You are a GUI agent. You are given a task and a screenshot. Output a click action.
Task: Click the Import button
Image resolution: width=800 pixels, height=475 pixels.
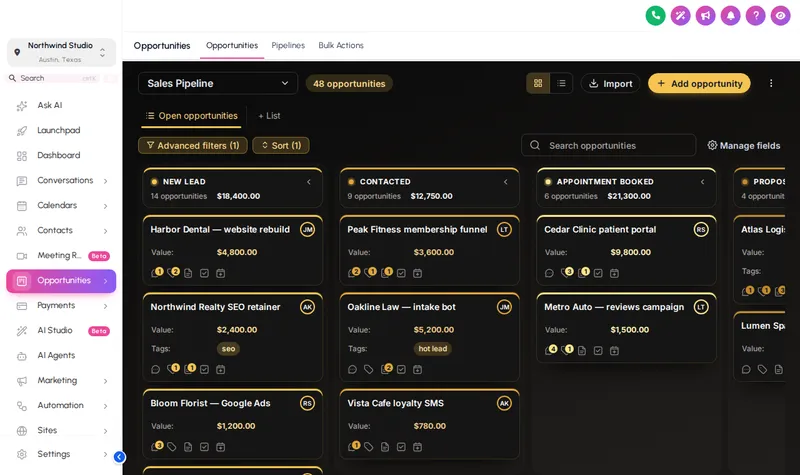click(x=610, y=83)
